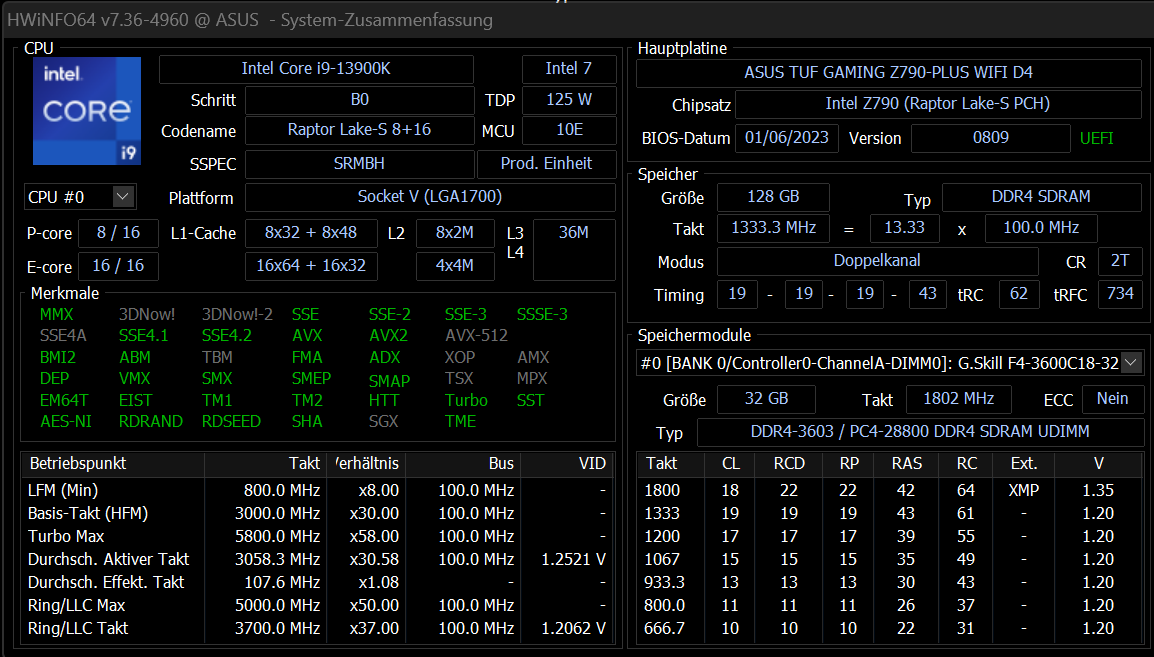Select the DDR4-3603 / PC4-28800 type field

[920, 433]
